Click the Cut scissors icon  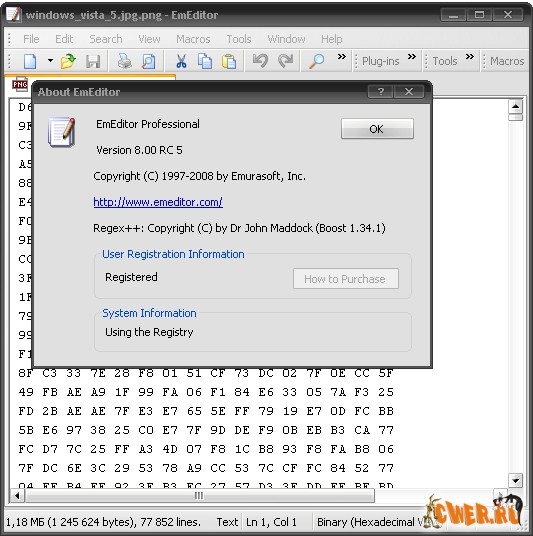pos(181,62)
